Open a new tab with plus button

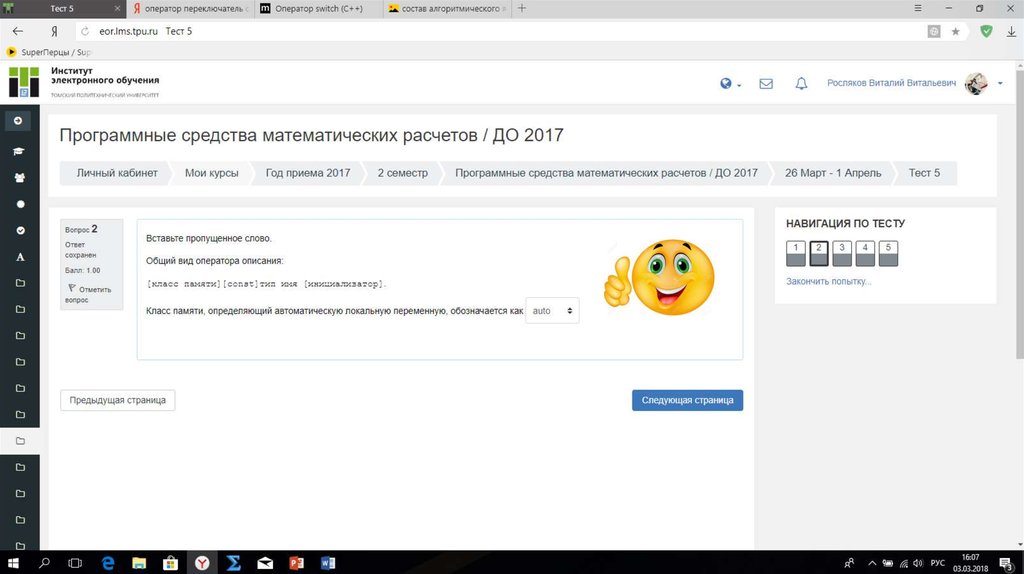(x=521, y=8)
